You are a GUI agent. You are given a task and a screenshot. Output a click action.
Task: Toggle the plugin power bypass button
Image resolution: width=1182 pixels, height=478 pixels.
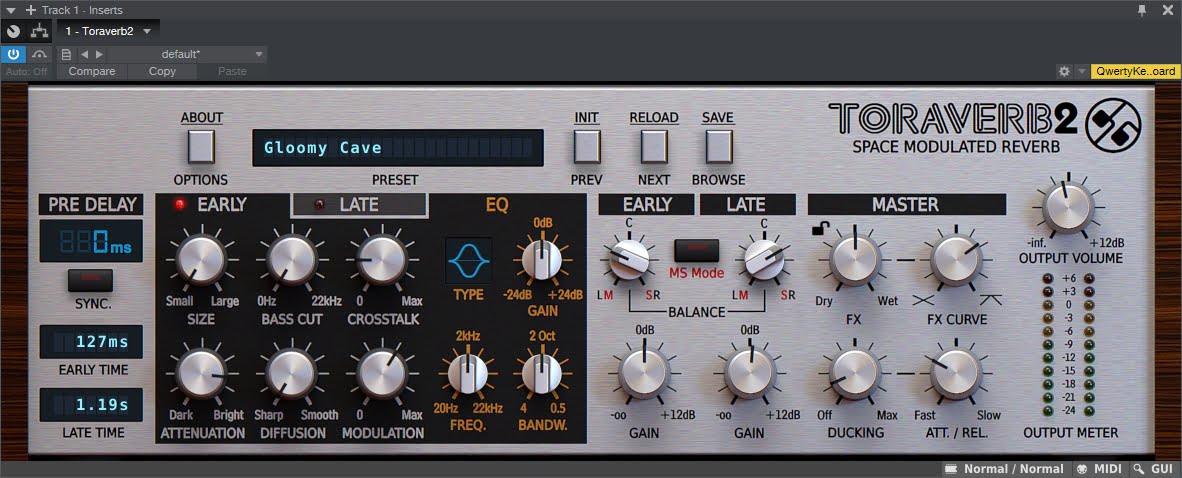[14, 54]
